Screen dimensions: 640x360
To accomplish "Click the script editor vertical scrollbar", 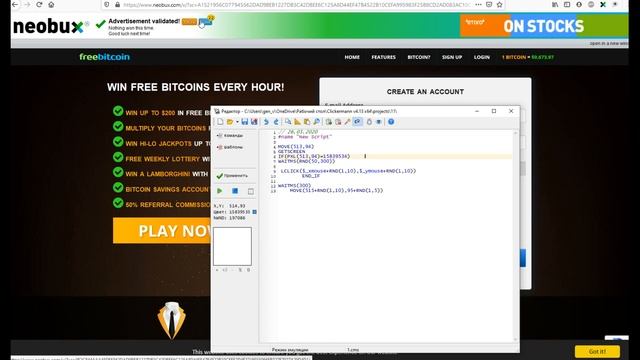I will 515,236.
